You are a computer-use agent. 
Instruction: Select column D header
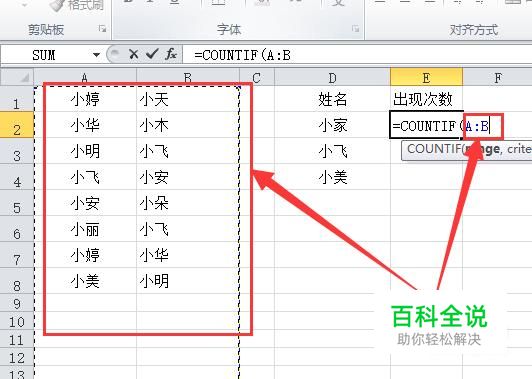[x=332, y=78]
